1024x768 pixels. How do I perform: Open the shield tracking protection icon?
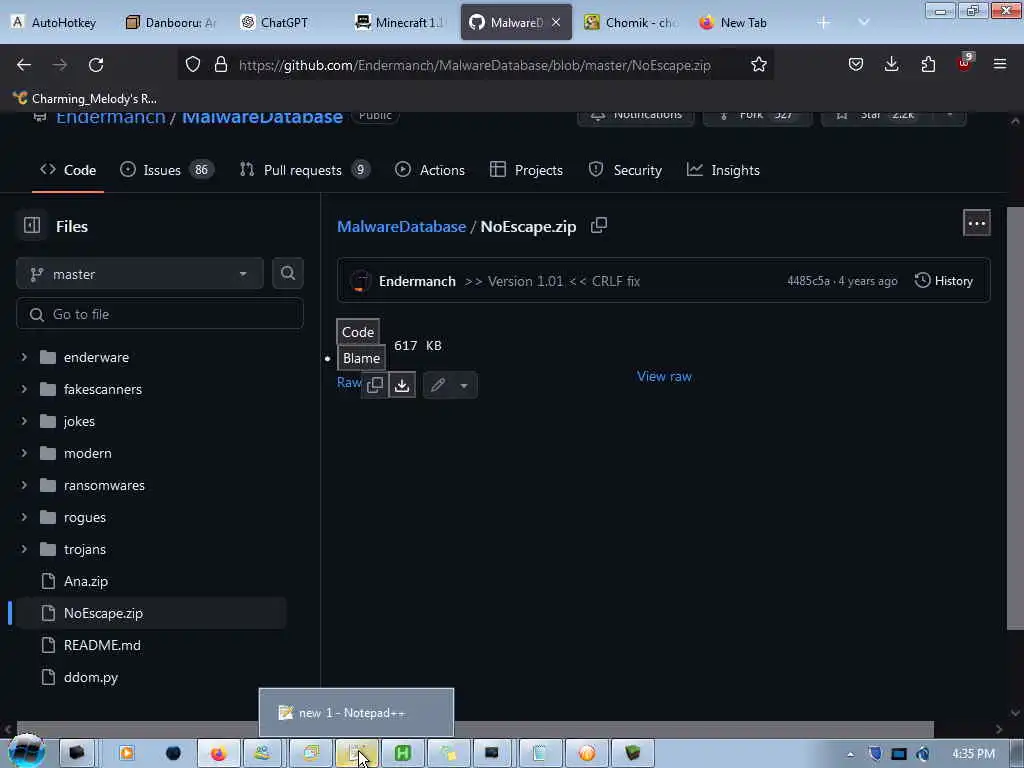[193, 65]
